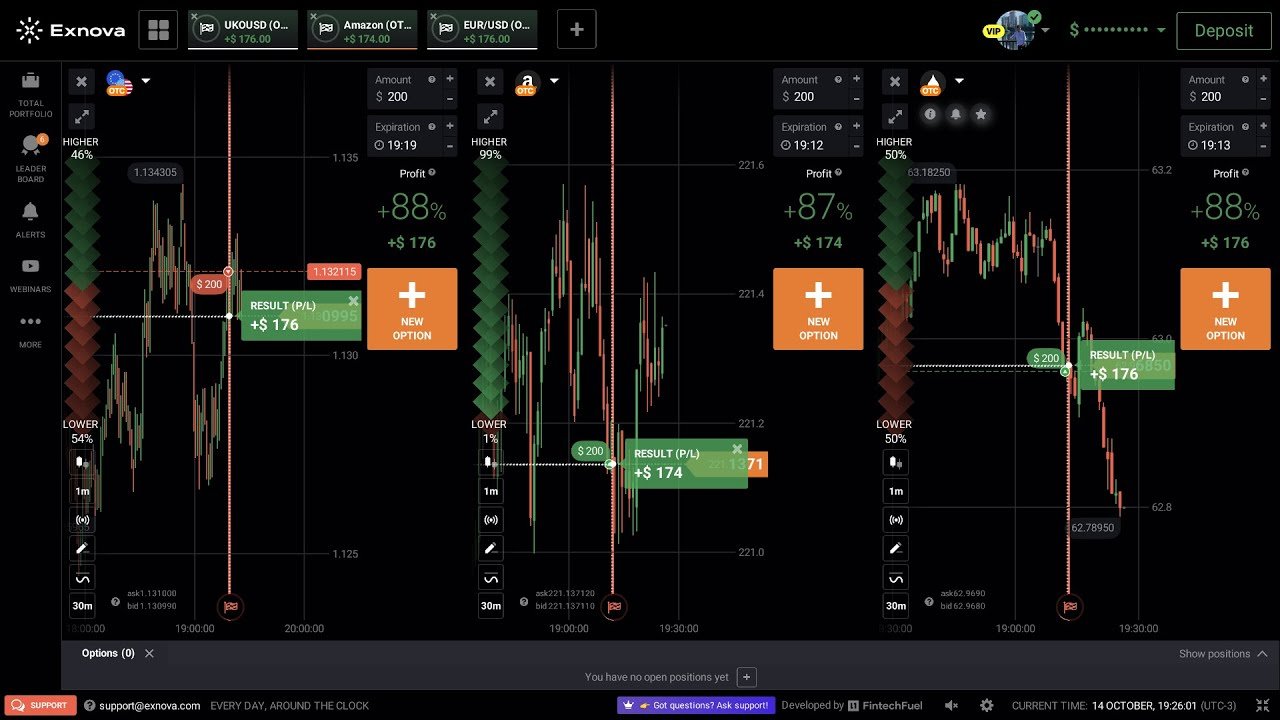Open the Amazon asset selector dropdown arrow
Screen dimensions: 1280x720
554,81
